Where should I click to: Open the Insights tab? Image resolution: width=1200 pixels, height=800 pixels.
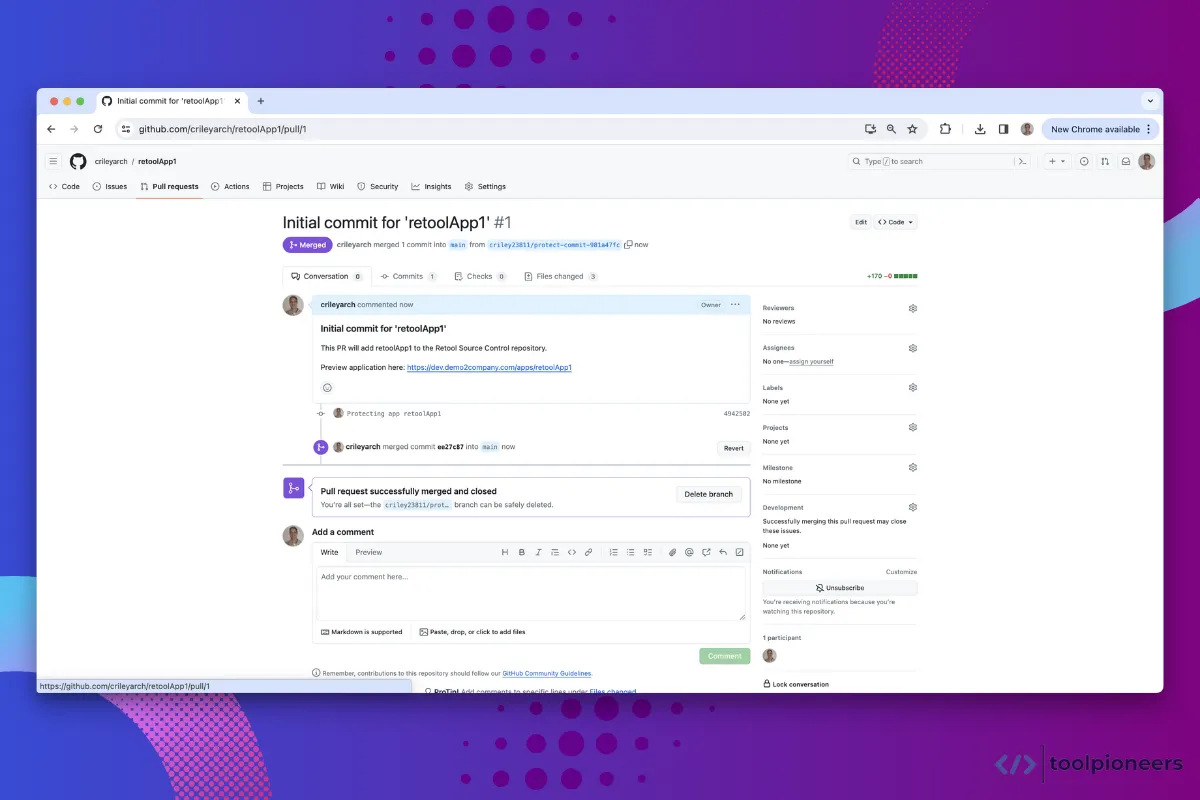click(x=431, y=186)
